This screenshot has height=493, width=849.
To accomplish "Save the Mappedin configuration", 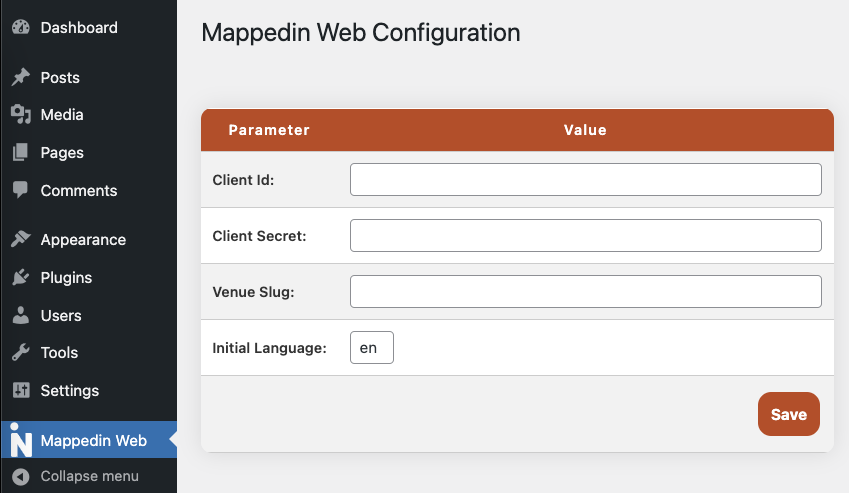I will [789, 414].
